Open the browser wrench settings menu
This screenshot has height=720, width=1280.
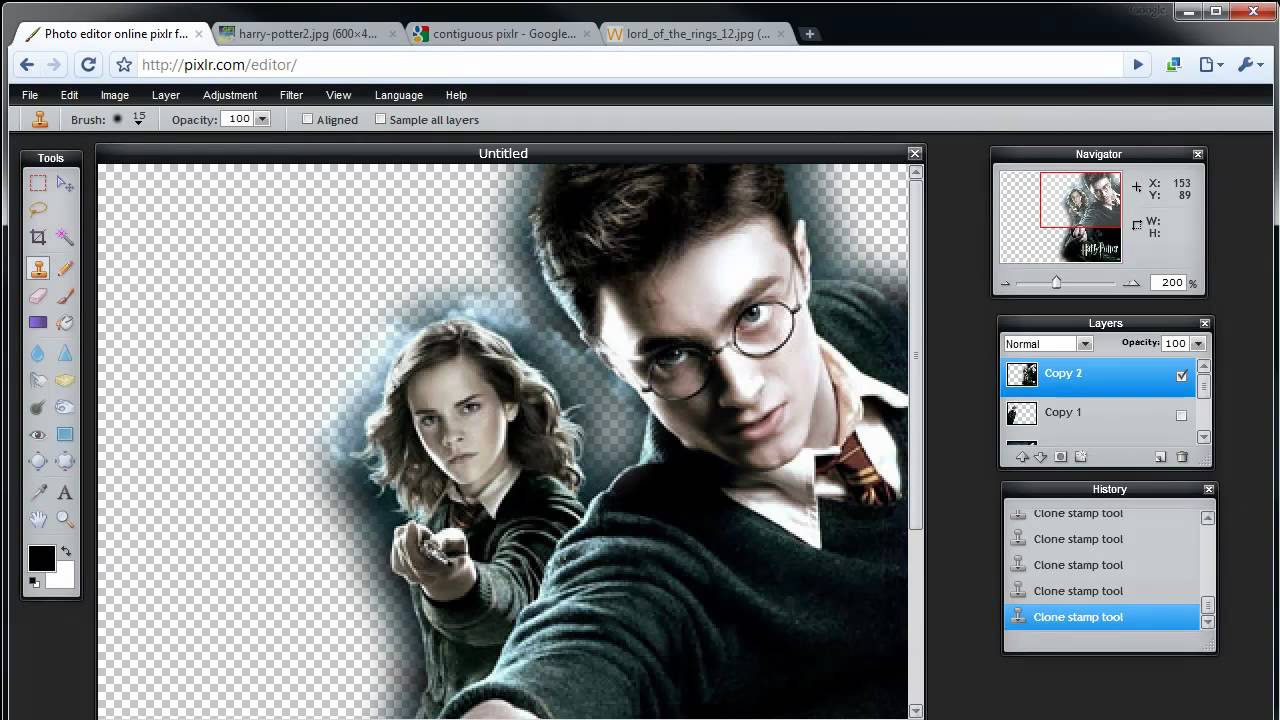[x=1251, y=65]
